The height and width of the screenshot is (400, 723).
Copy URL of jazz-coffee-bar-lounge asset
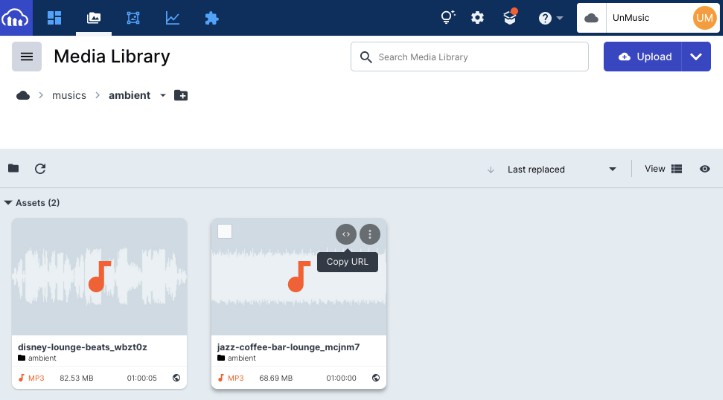coord(345,234)
